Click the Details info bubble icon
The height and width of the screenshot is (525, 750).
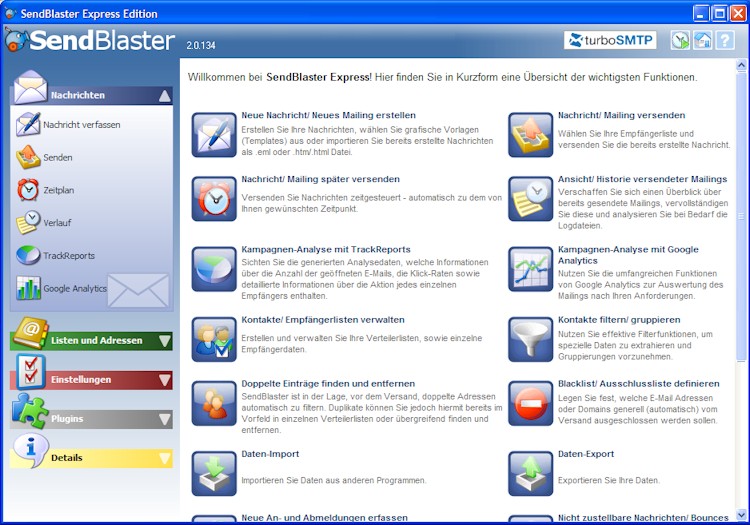click(x=31, y=450)
